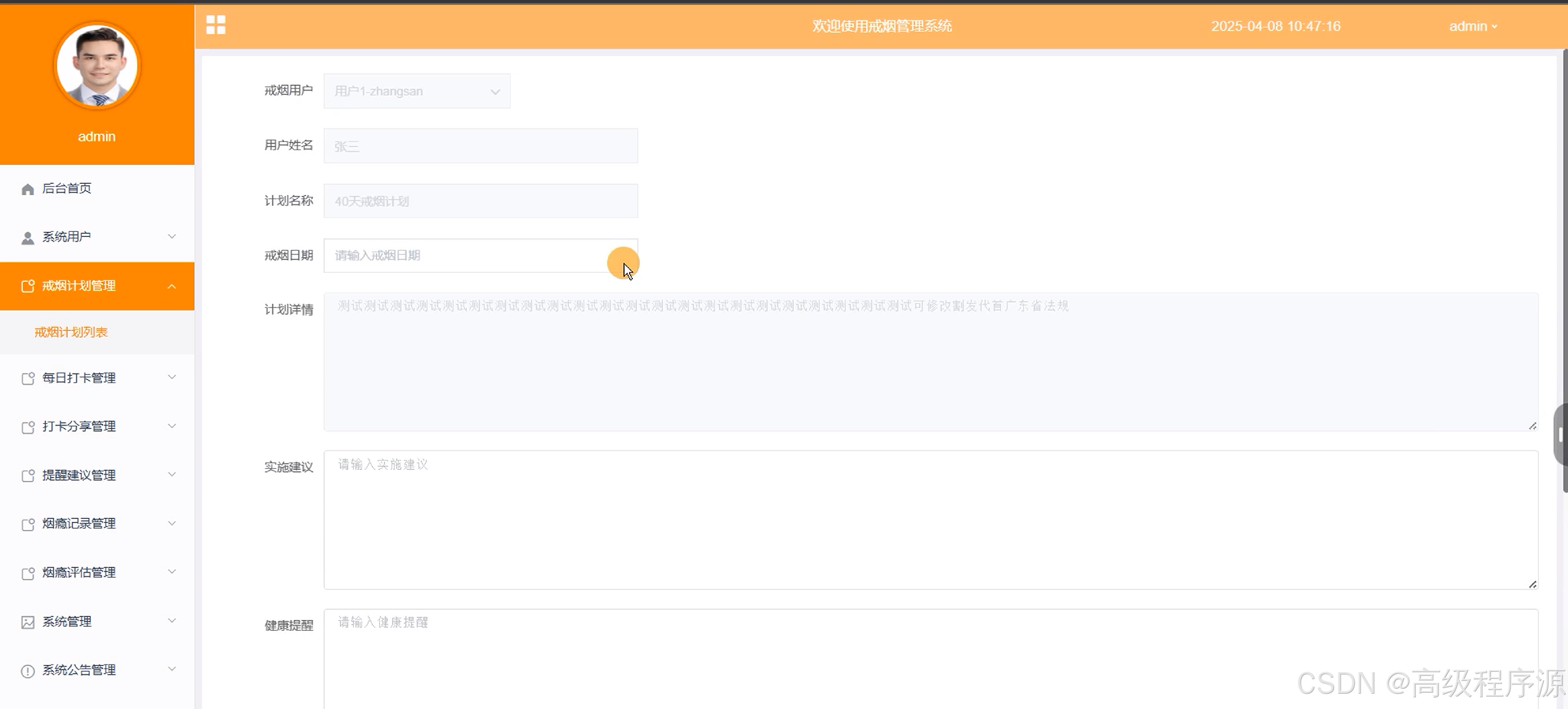Click the exclamation icon beside 系统公告管理
The width and height of the screenshot is (1568, 709).
click(28, 671)
